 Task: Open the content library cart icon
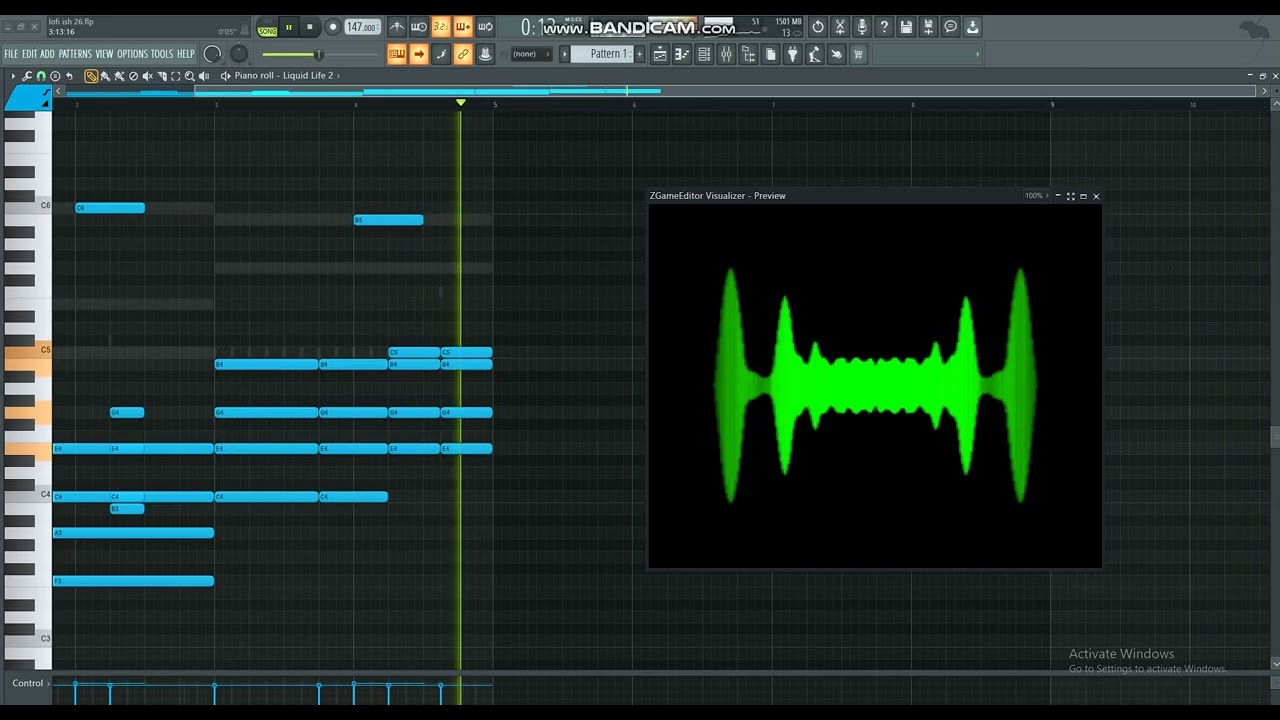click(x=858, y=54)
